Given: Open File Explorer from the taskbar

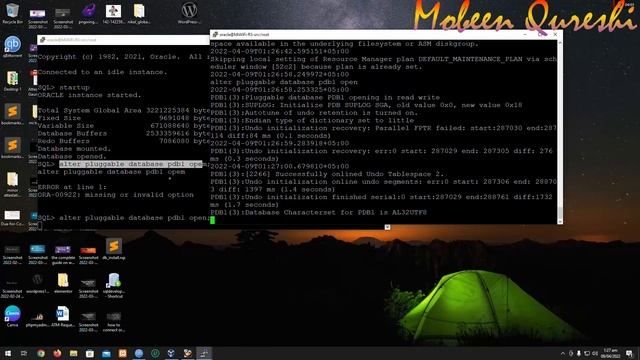Looking at the screenshot, I should click(x=73, y=353).
